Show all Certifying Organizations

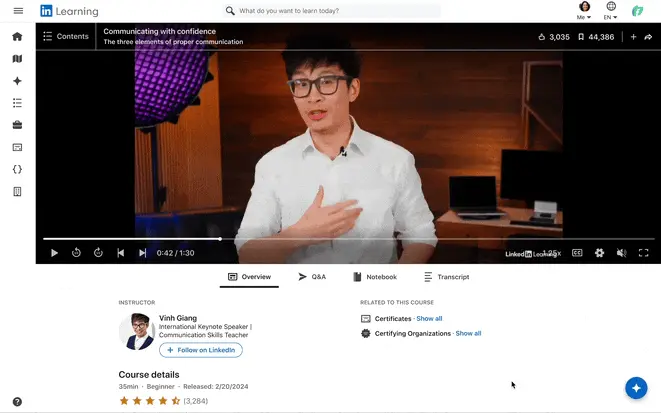click(x=468, y=333)
